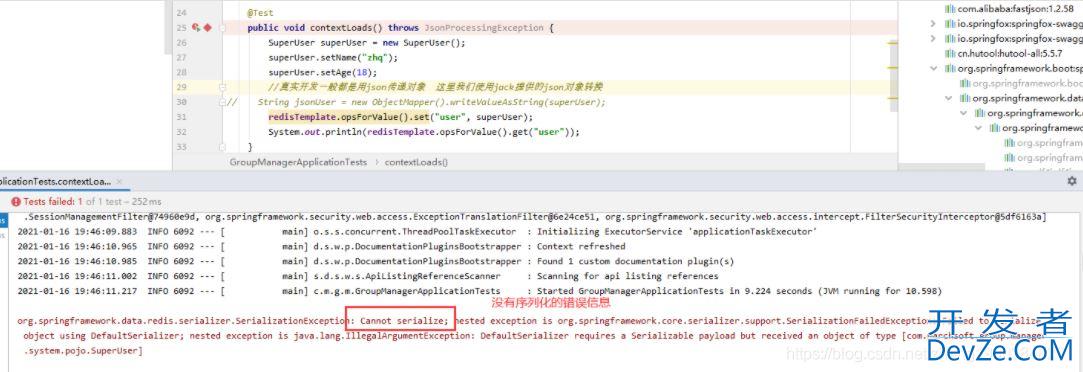The width and height of the screenshot is (1083, 372).
Task: Click the run test gutter icon on line 25
Action: tap(196, 28)
